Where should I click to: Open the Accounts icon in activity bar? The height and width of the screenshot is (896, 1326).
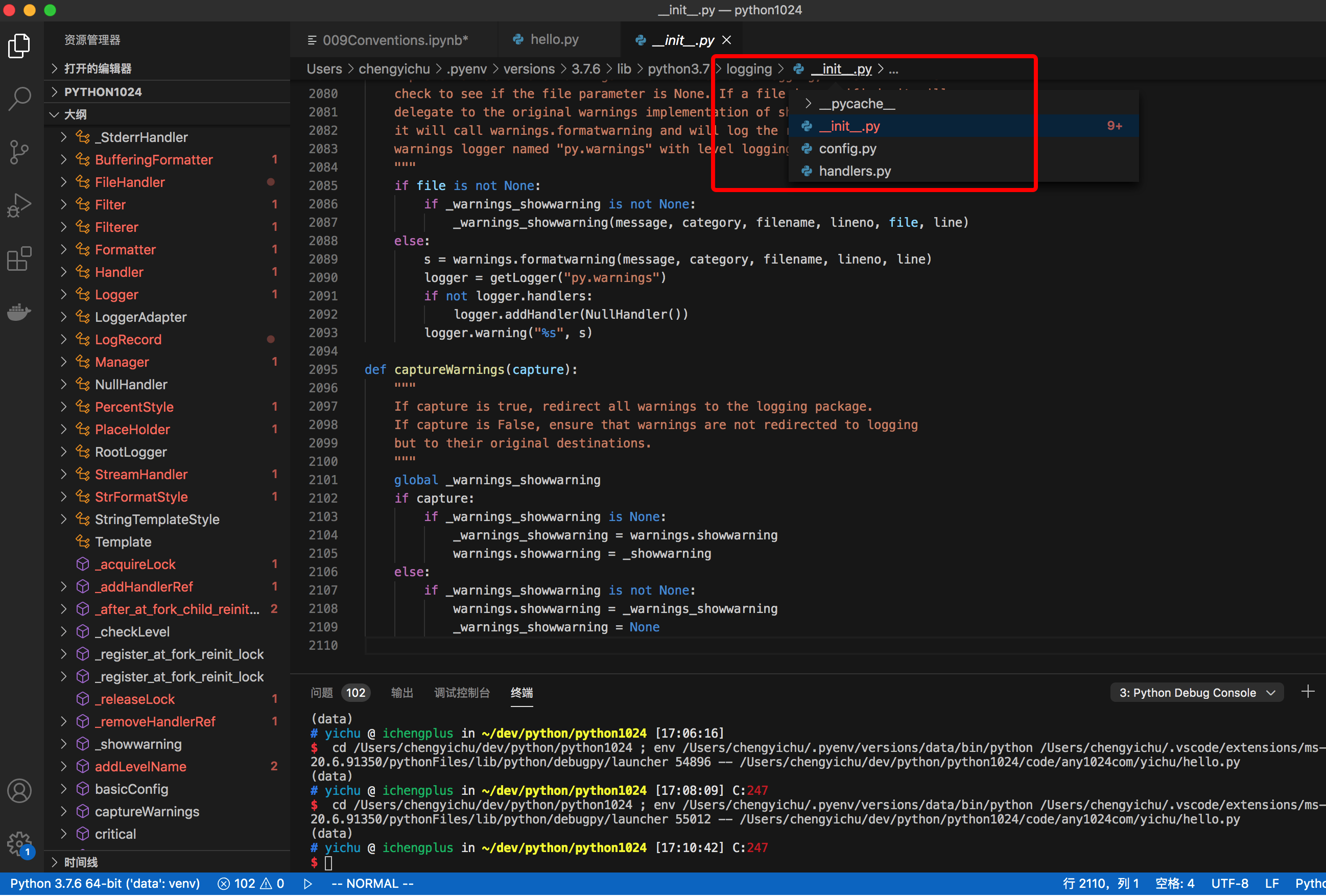tap(19, 791)
